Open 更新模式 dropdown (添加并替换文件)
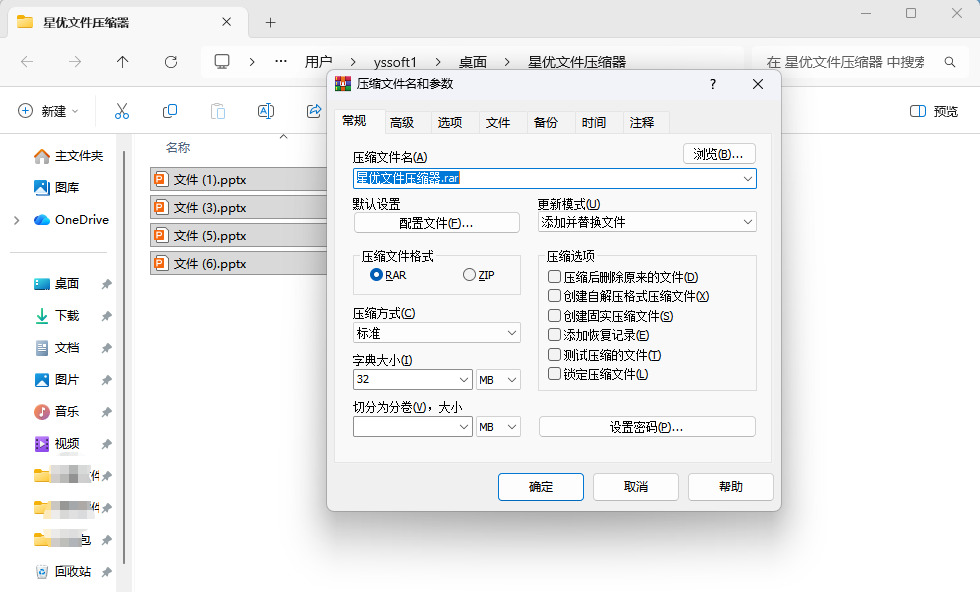 [x=647, y=223]
